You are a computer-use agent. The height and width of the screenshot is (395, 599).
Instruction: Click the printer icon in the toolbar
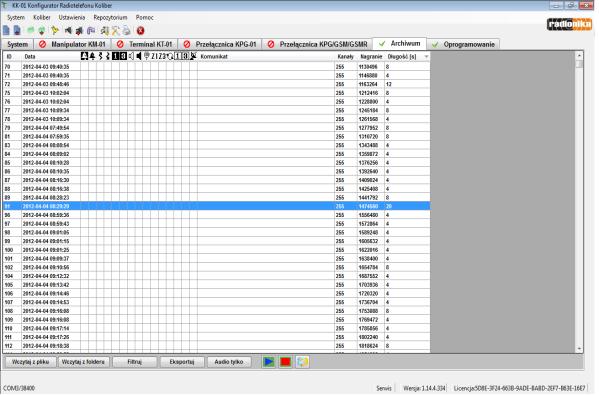tap(126, 31)
